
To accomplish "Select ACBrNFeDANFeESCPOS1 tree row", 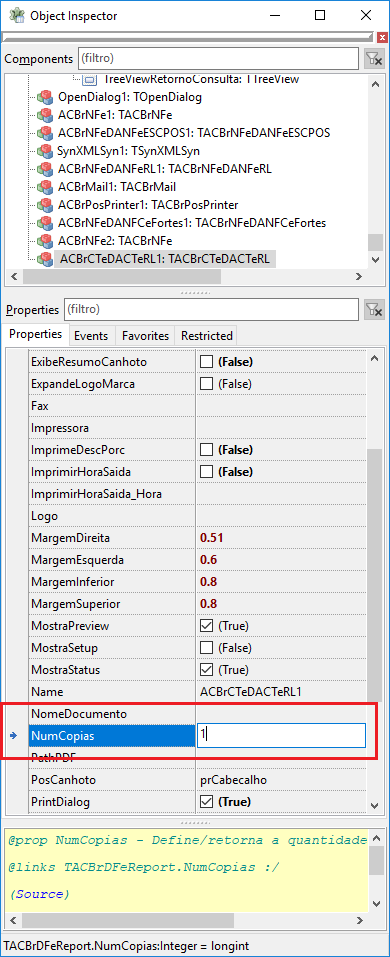I will click(194, 132).
